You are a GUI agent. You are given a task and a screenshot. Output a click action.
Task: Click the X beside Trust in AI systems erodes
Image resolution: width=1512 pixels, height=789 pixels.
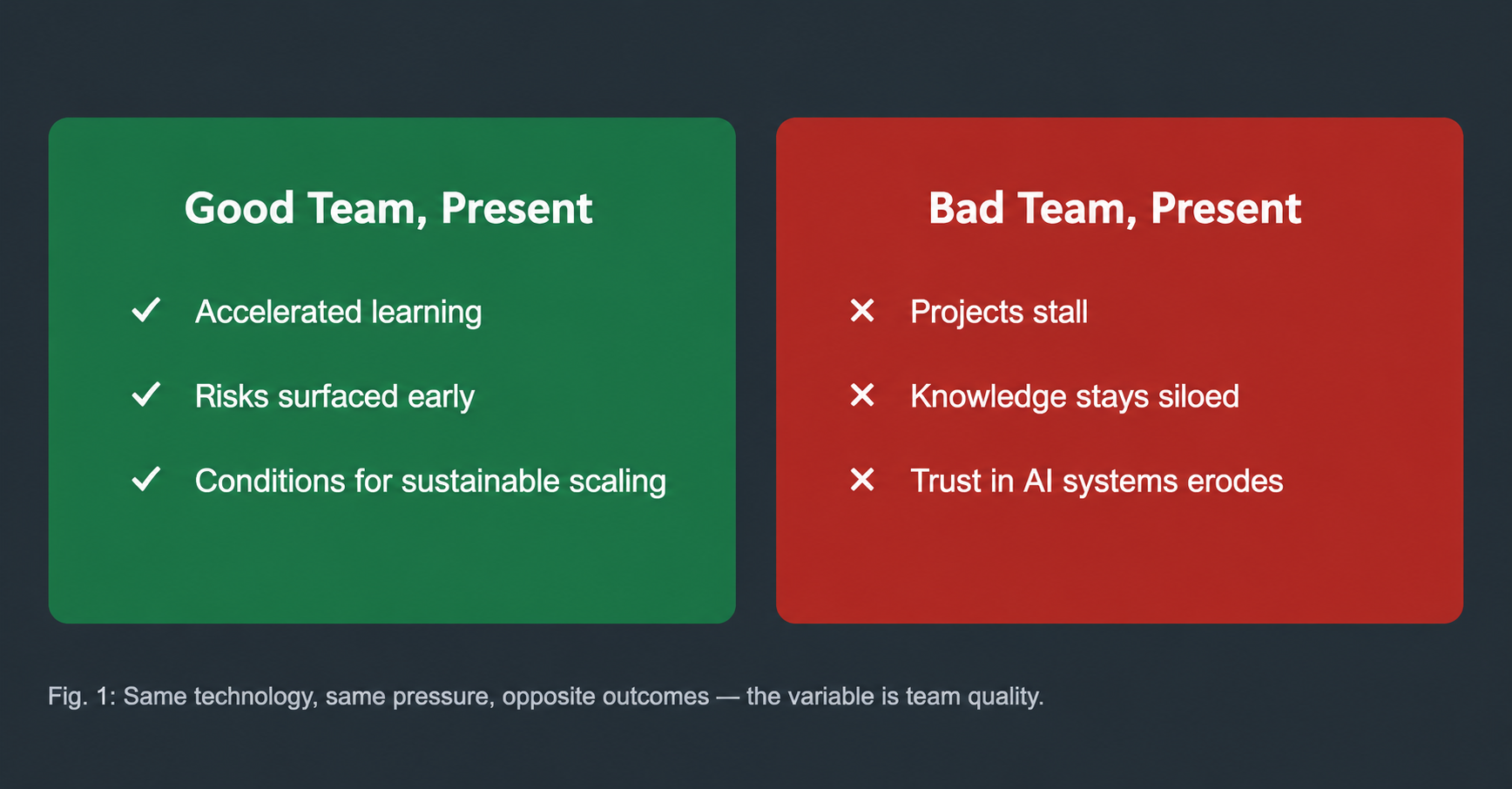862,480
